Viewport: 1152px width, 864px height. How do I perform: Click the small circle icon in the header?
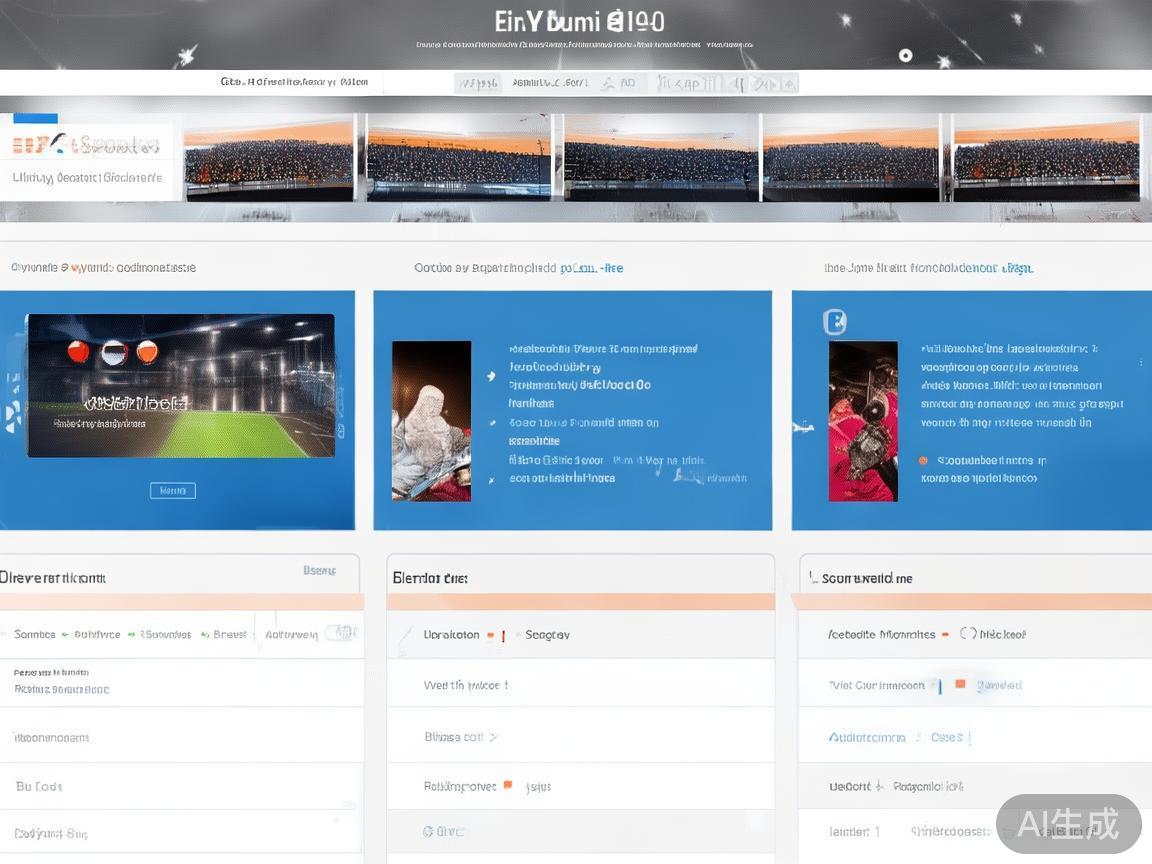tap(905, 56)
